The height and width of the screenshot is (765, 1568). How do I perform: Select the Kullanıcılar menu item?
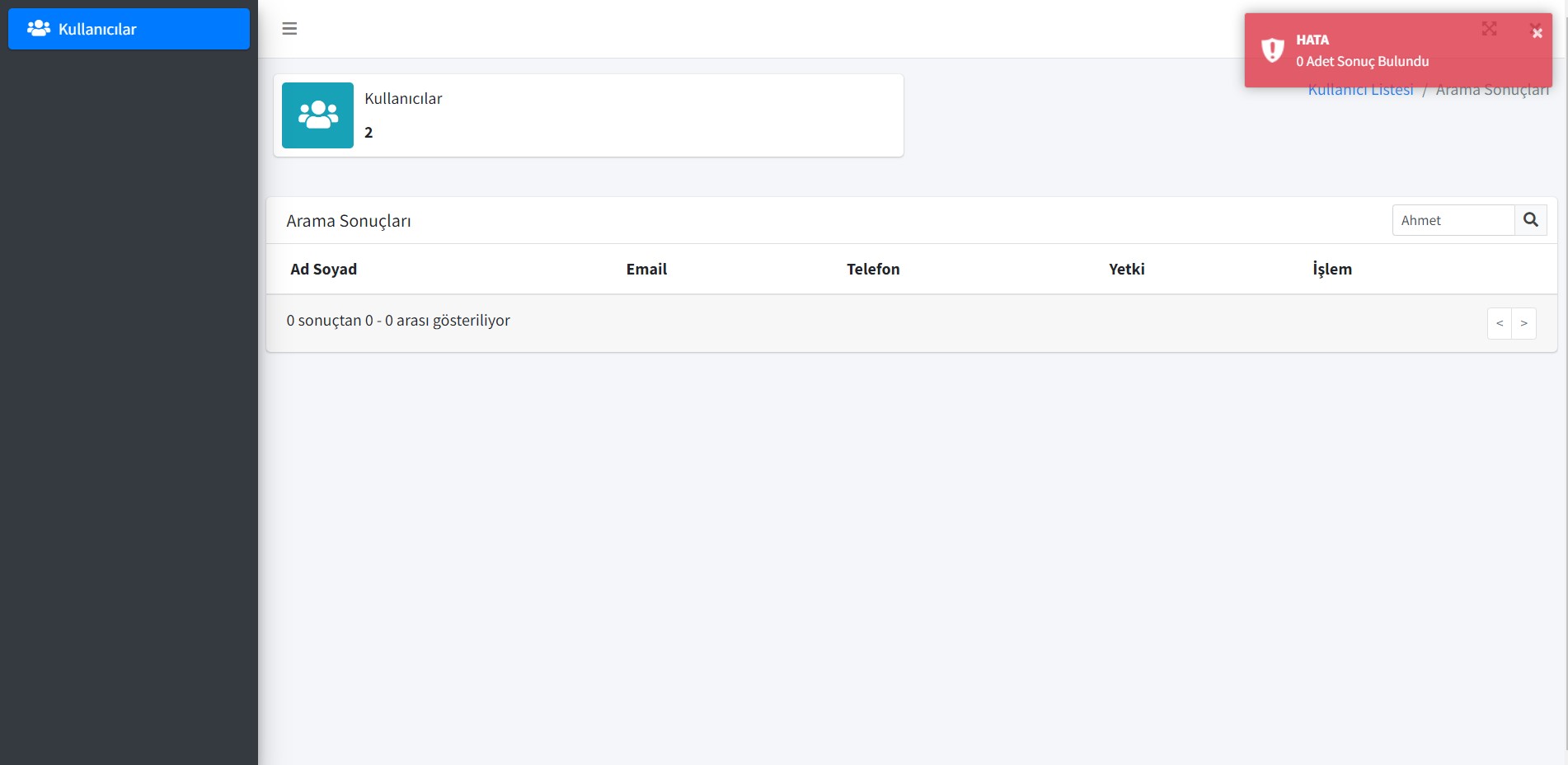point(97,29)
